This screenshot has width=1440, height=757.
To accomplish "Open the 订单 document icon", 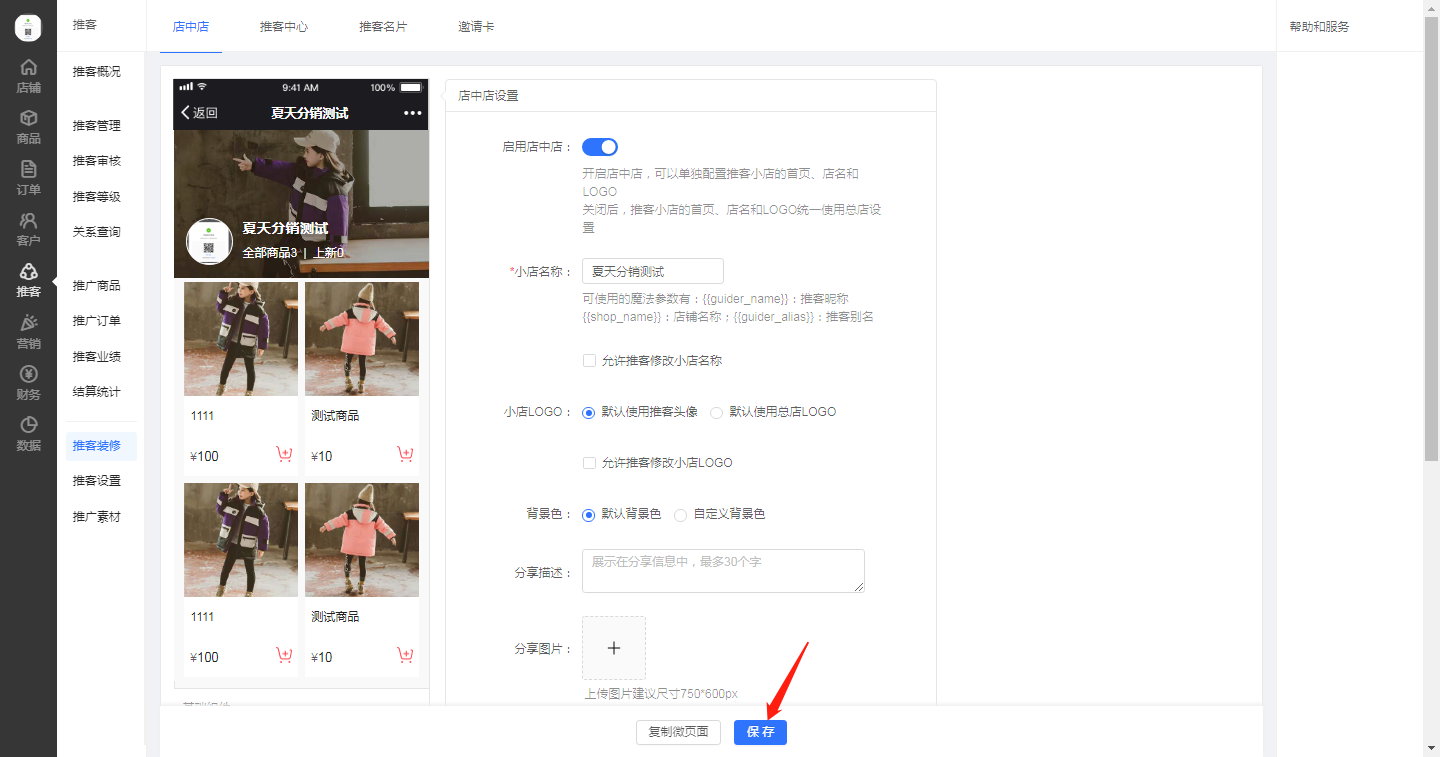I will (x=28, y=170).
